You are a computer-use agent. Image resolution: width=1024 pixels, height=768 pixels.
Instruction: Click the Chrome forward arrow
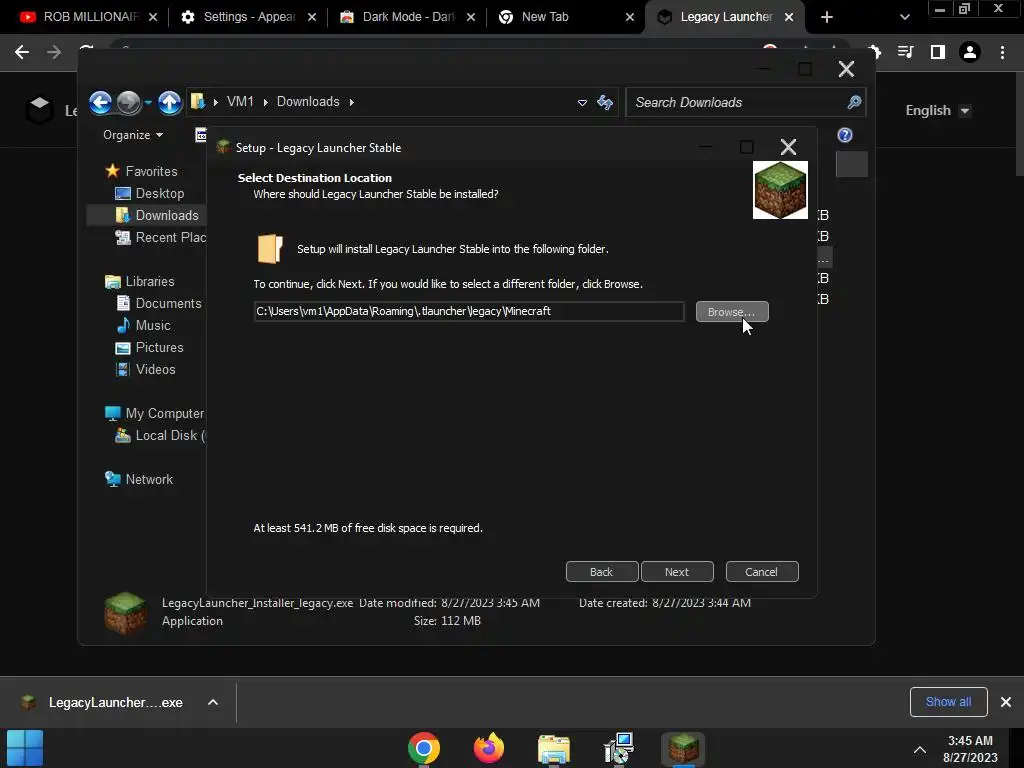click(x=54, y=52)
